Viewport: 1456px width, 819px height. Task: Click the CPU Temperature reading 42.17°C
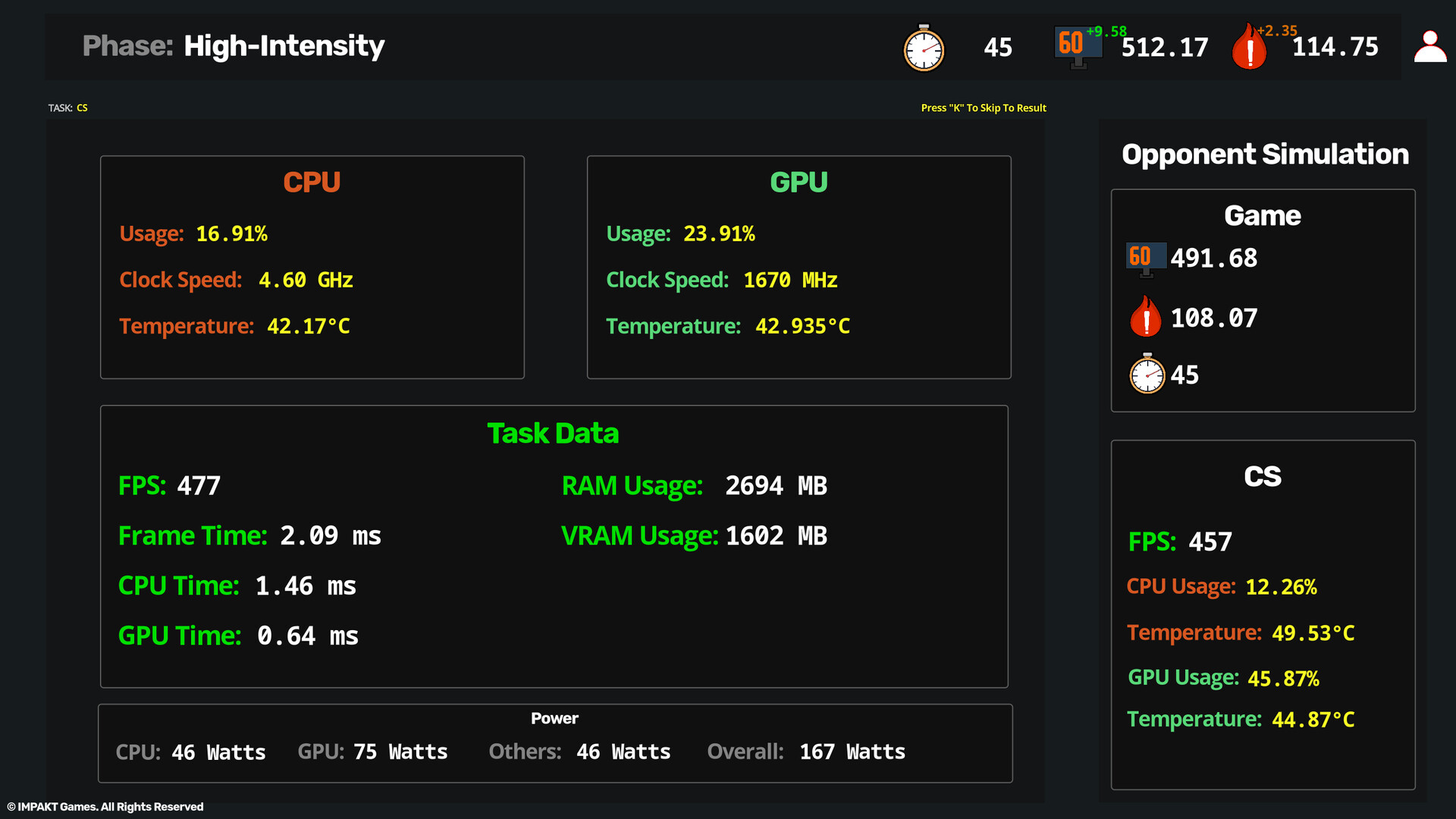[x=308, y=325]
